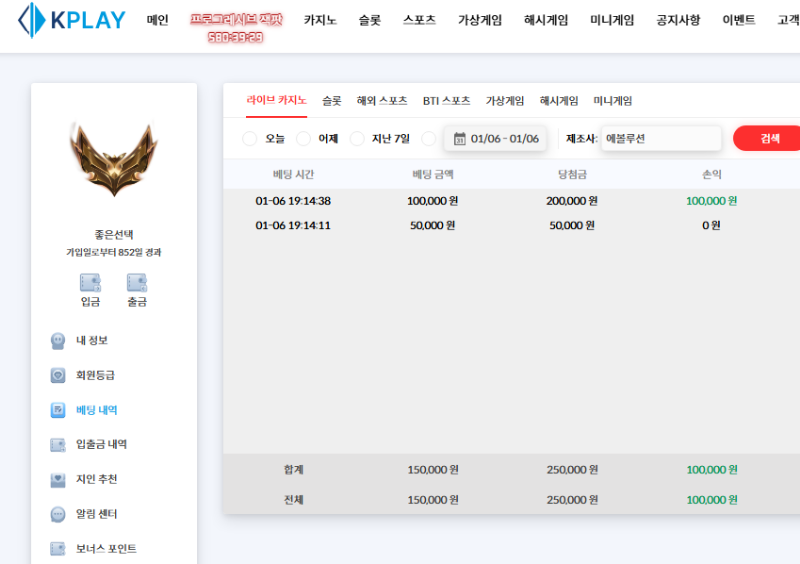Click the KPLAY logo
The width and height of the screenshot is (800, 564).
click(71, 20)
